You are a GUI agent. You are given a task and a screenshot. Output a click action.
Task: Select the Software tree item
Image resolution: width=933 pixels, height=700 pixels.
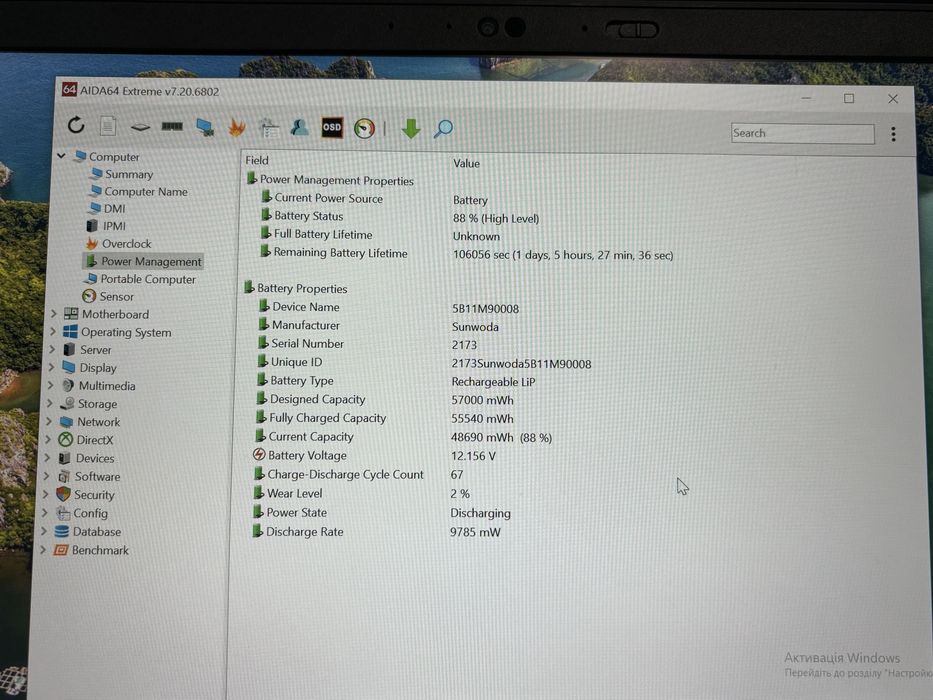pyautogui.click(x=89, y=476)
